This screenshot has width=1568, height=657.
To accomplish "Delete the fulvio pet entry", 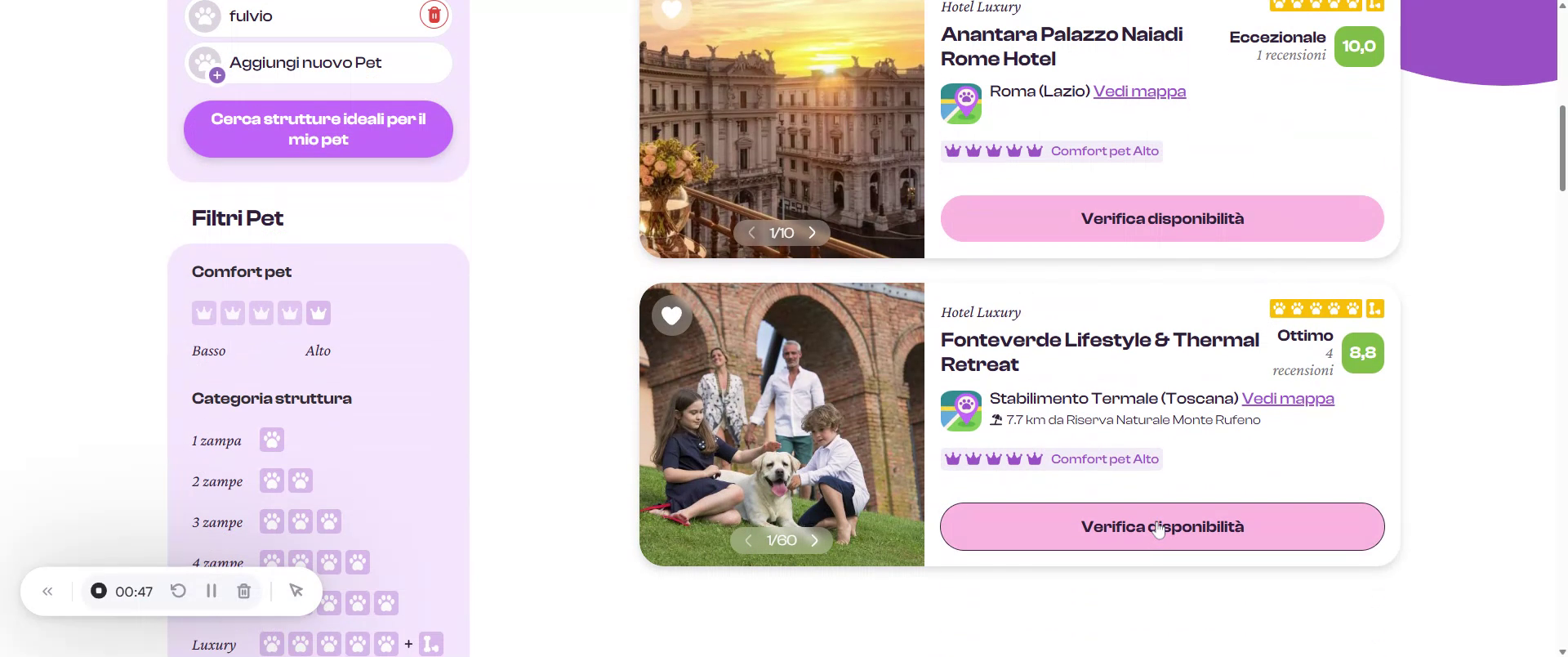I will pyautogui.click(x=434, y=15).
